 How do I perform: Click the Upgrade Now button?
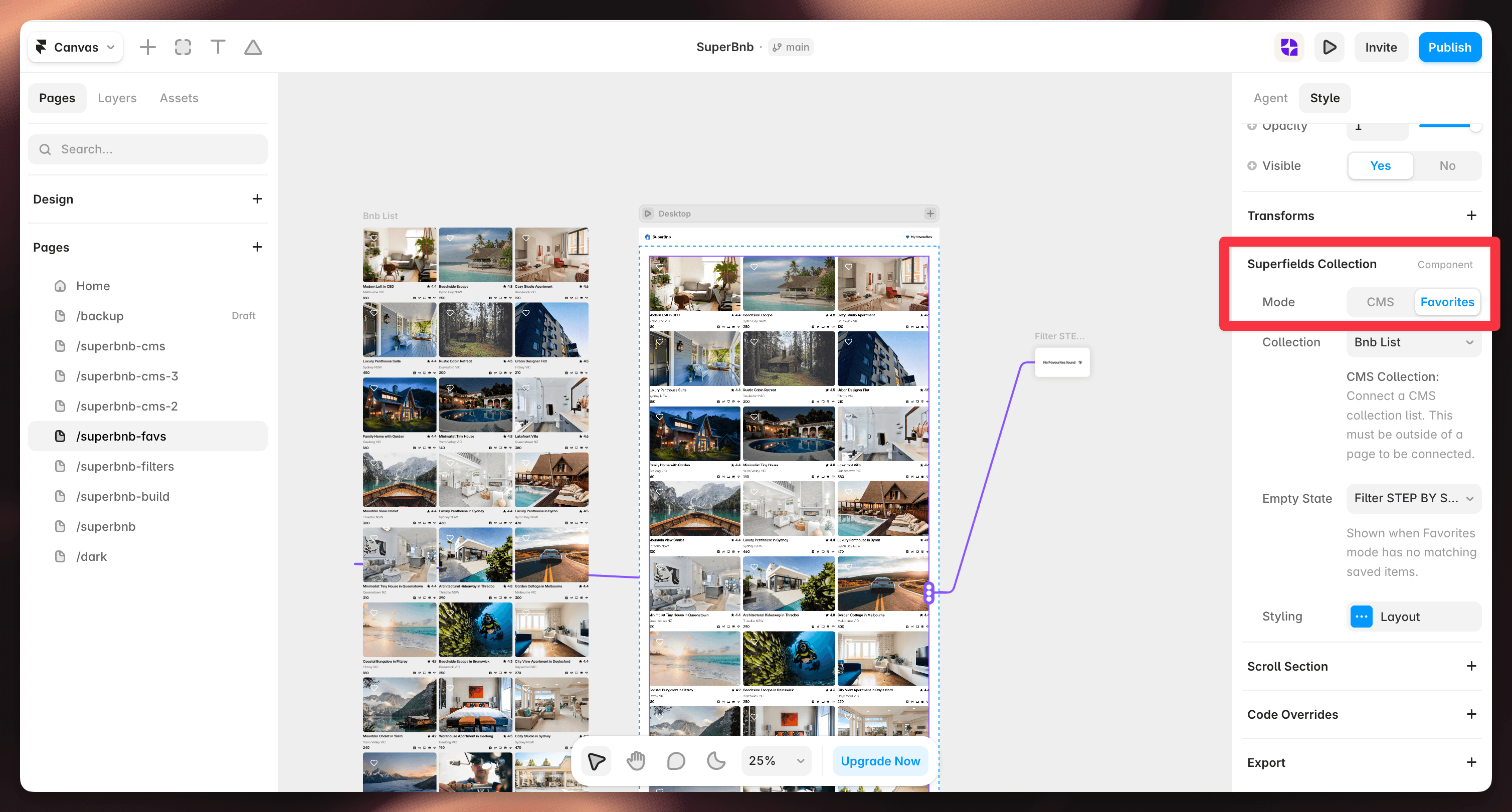880,761
